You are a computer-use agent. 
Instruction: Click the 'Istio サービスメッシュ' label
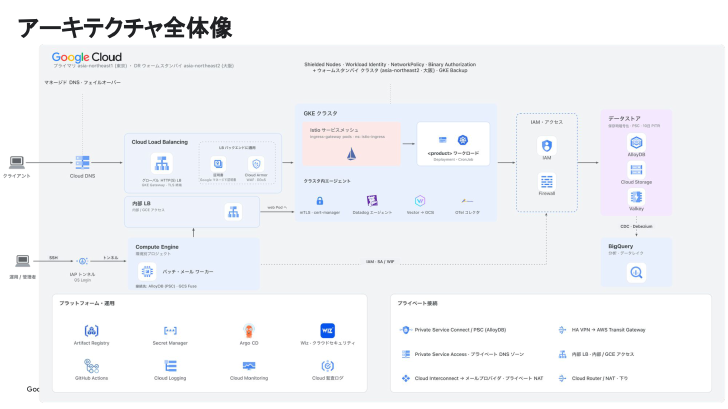click(x=334, y=130)
